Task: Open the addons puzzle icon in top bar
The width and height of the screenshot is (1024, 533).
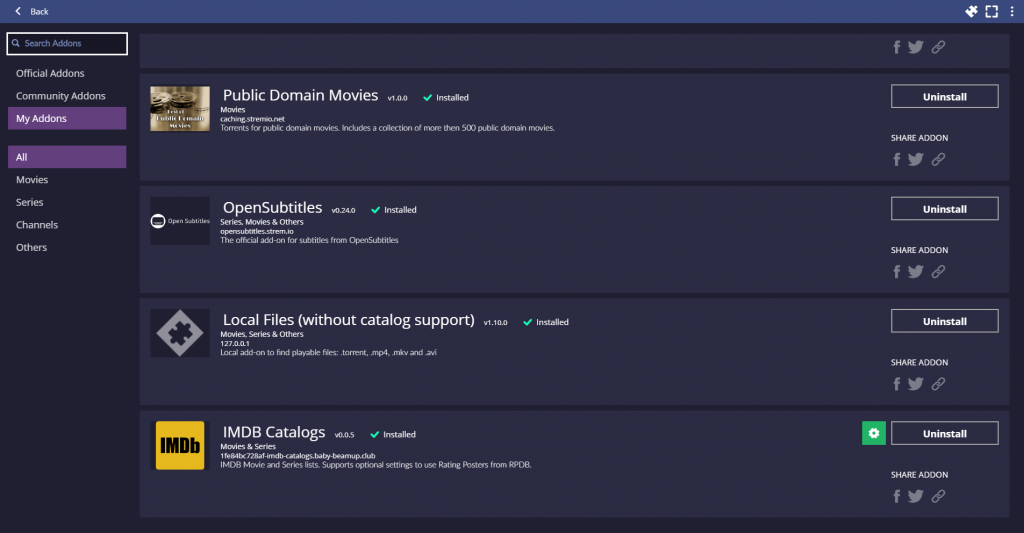Action: (971, 11)
